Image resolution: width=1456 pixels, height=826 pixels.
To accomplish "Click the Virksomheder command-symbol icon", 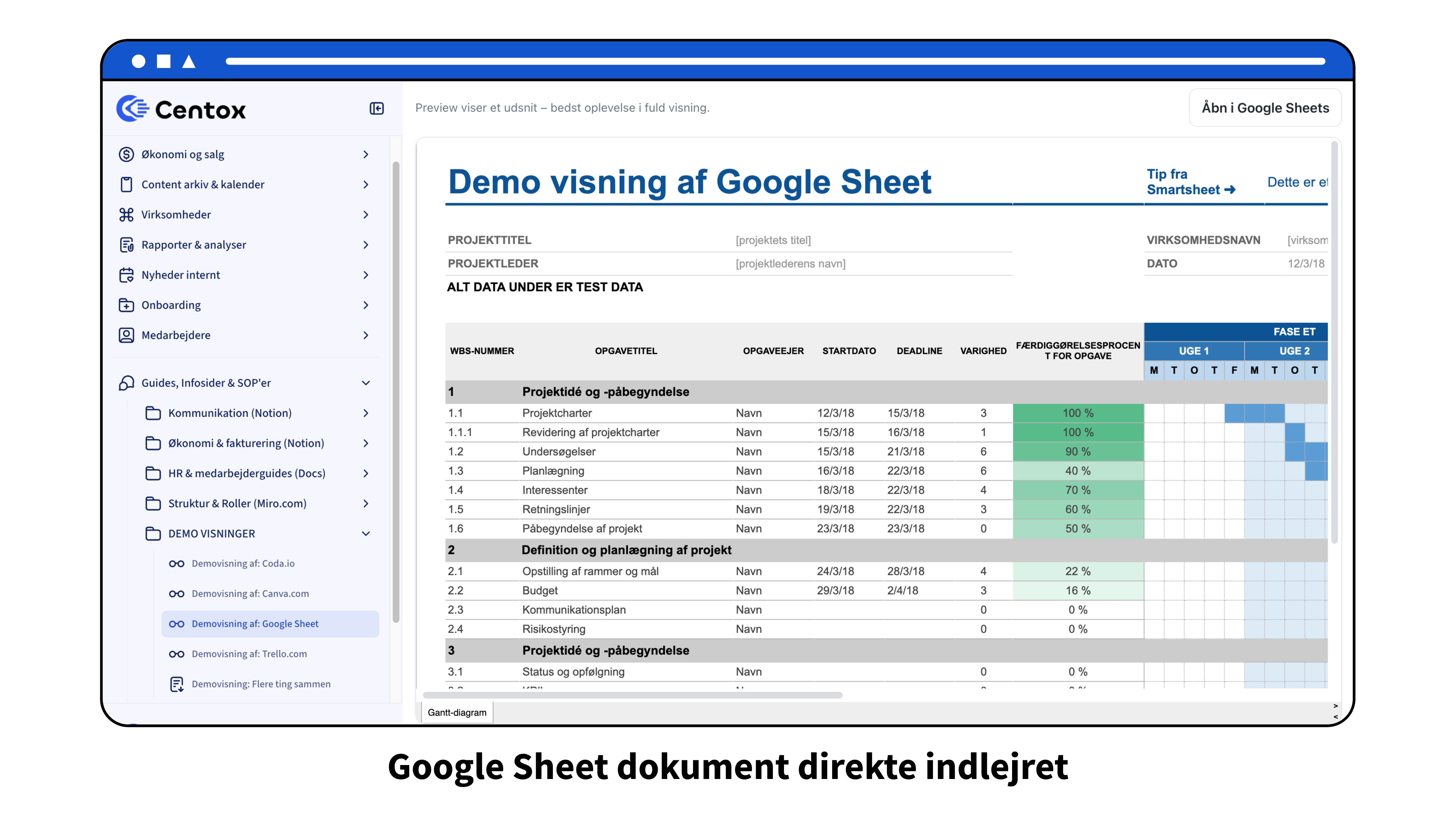I will point(126,214).
